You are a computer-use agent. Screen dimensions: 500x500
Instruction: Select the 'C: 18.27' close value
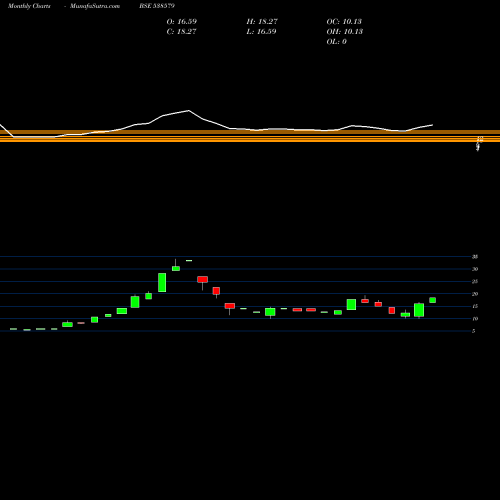pos(181,31)
